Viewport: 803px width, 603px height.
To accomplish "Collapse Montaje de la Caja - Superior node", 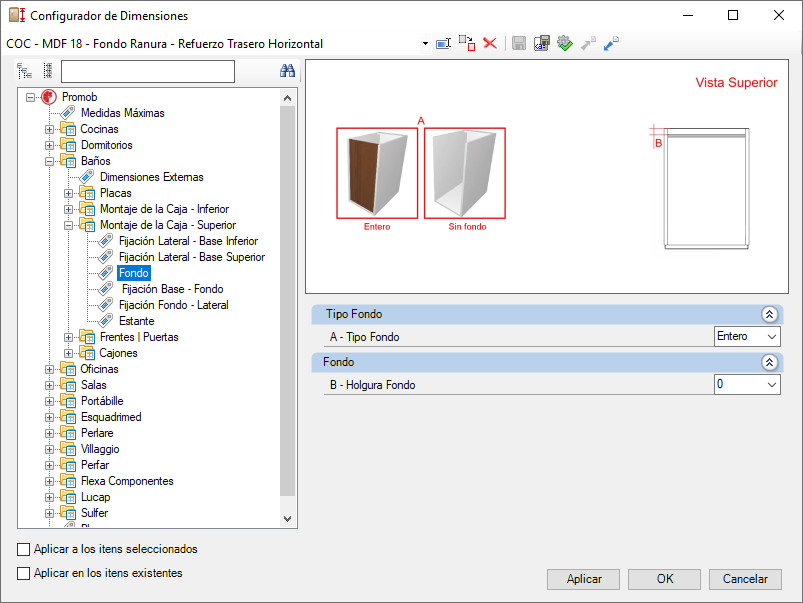I will click(68, 225).
